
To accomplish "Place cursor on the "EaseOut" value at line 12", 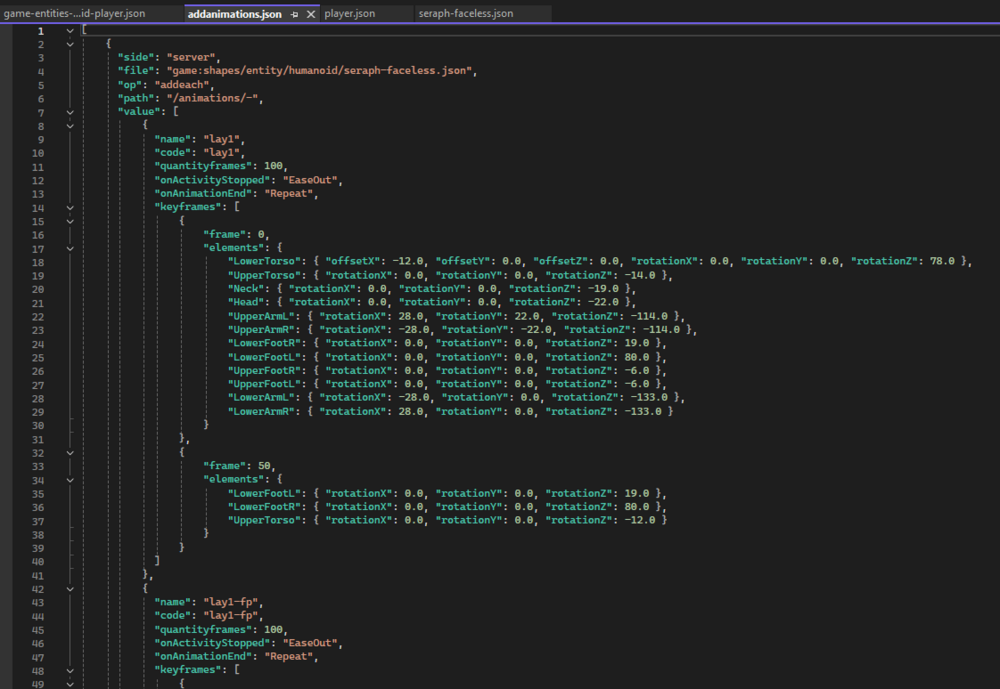I will pos(312,180).
